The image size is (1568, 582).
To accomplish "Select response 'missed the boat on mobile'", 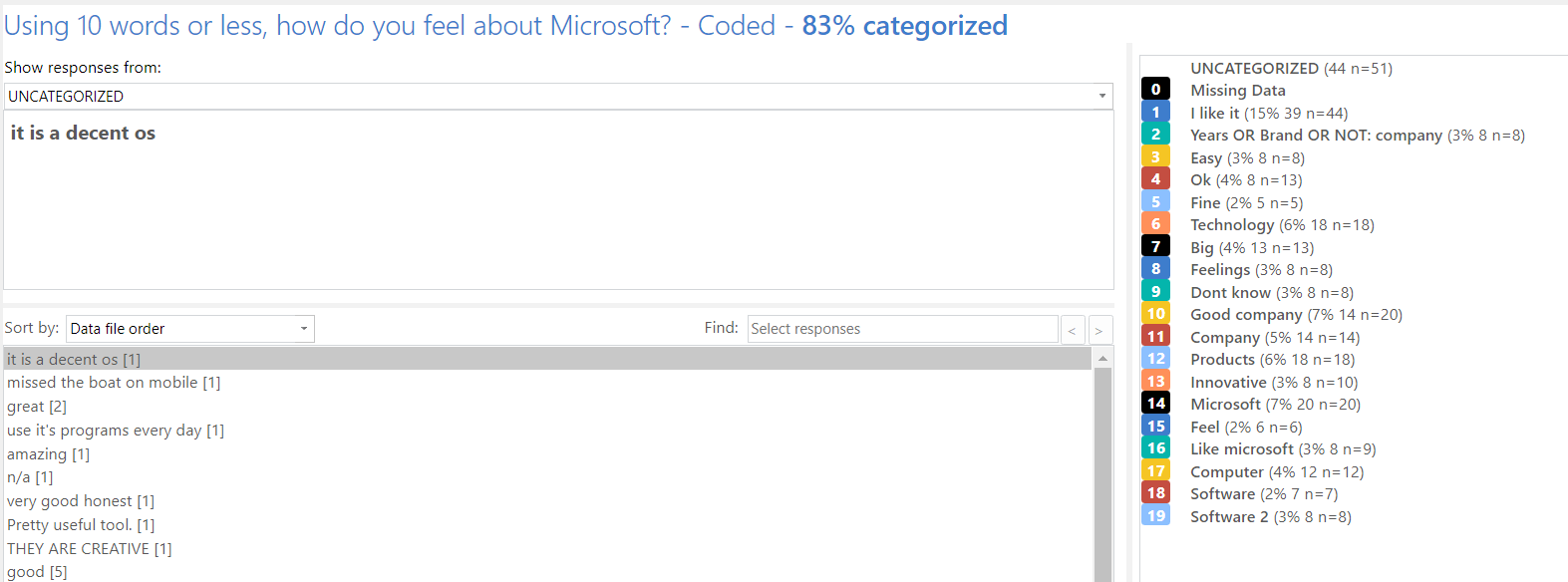I will (x=114, y=383).
